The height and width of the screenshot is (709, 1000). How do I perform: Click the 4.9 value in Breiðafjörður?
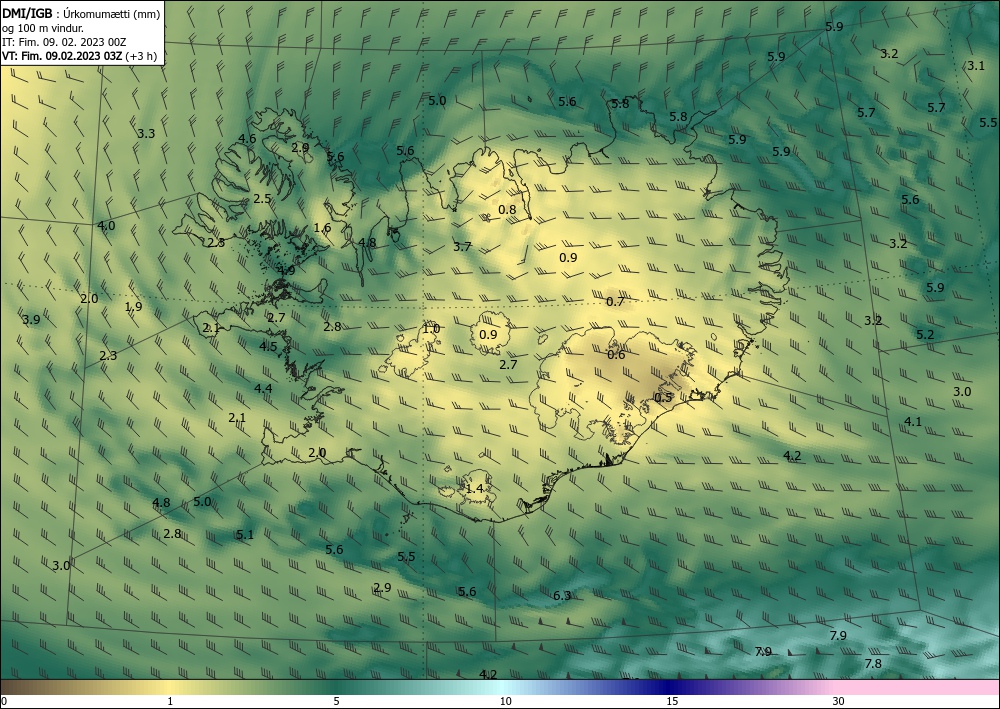286,270
